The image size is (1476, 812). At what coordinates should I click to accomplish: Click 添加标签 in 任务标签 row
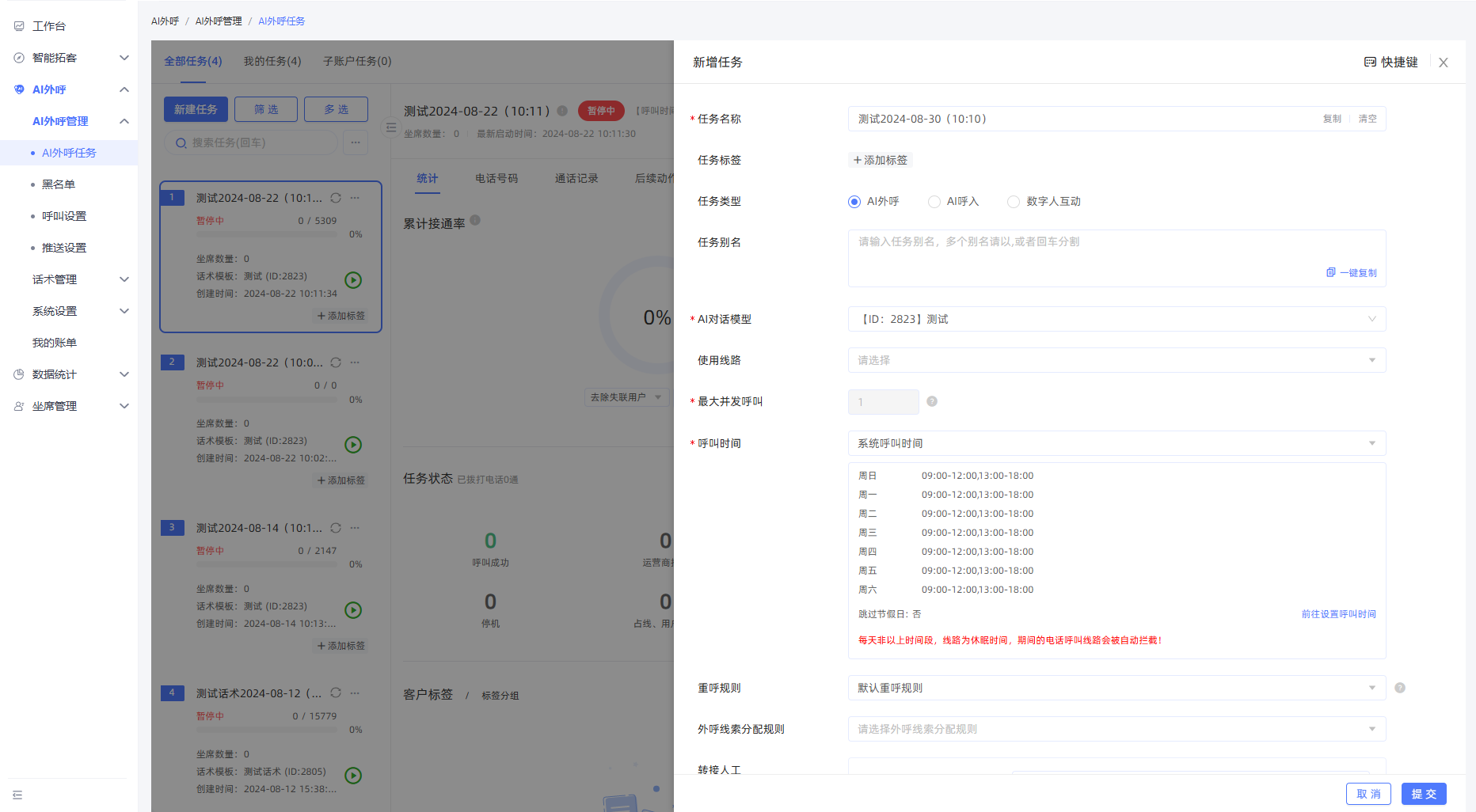[881, 160]
